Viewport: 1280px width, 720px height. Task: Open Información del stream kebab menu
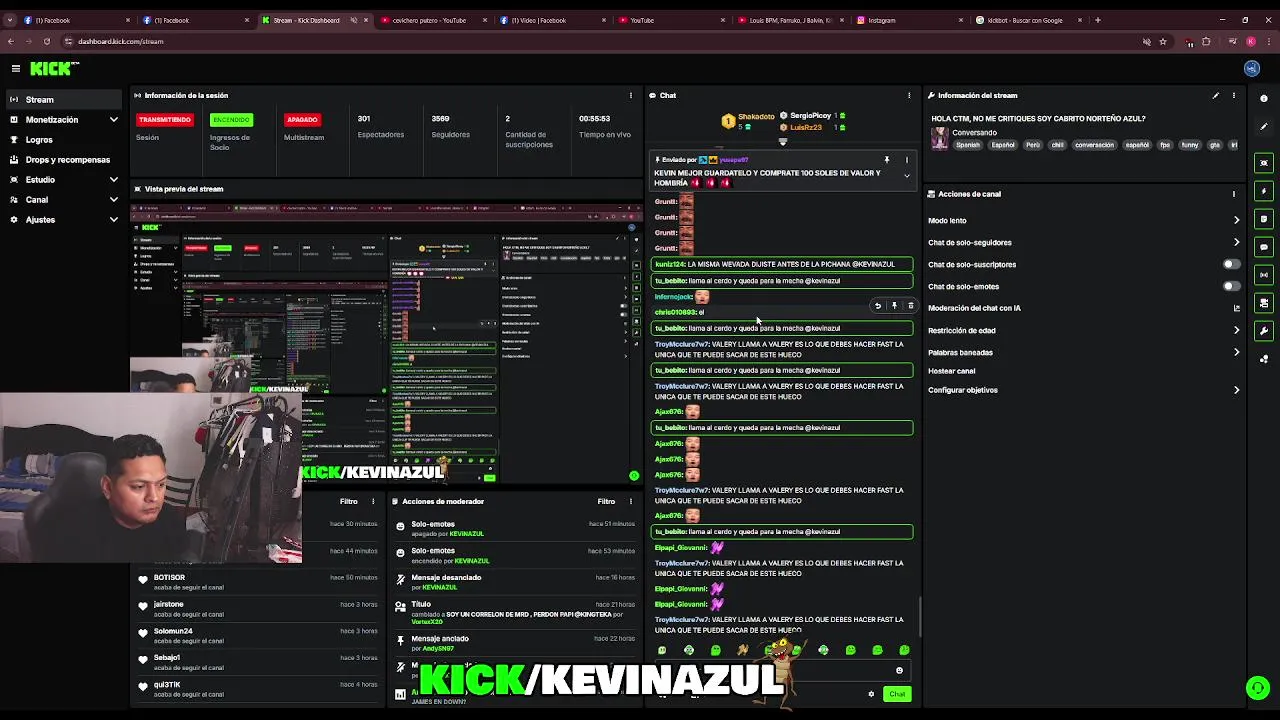tap(1234, 95)
